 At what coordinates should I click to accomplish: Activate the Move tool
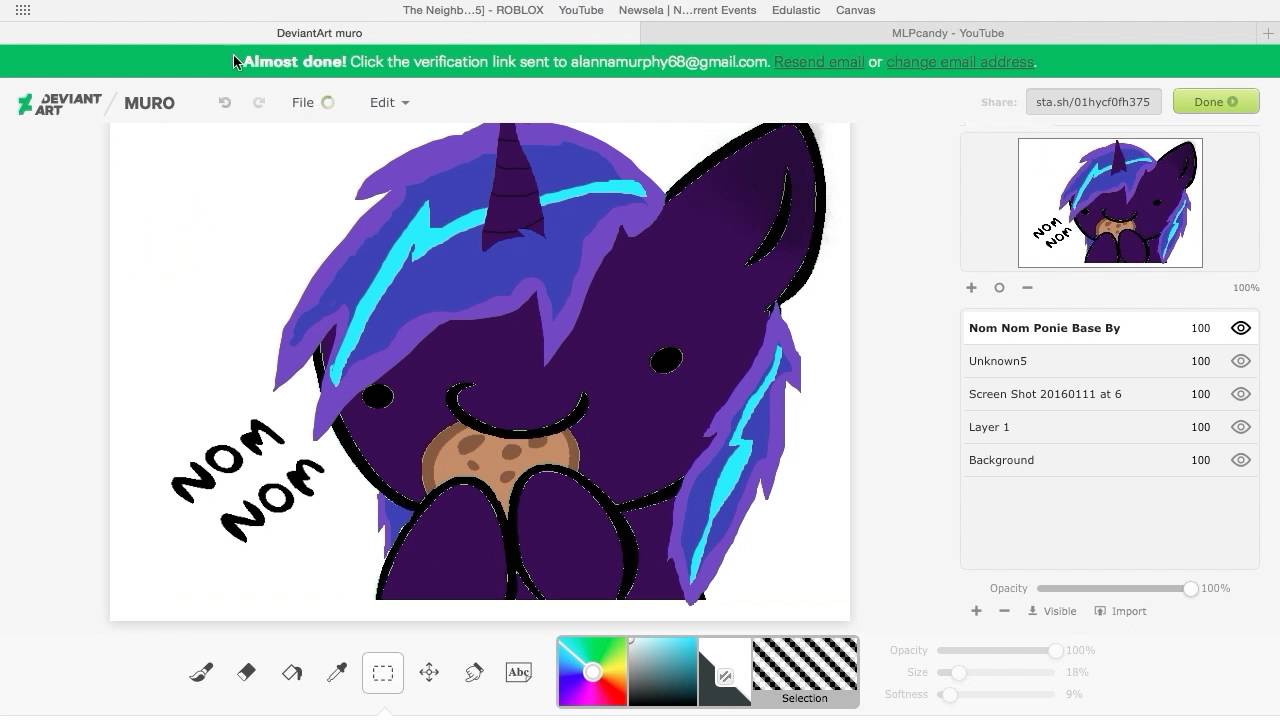pos(429,673)
